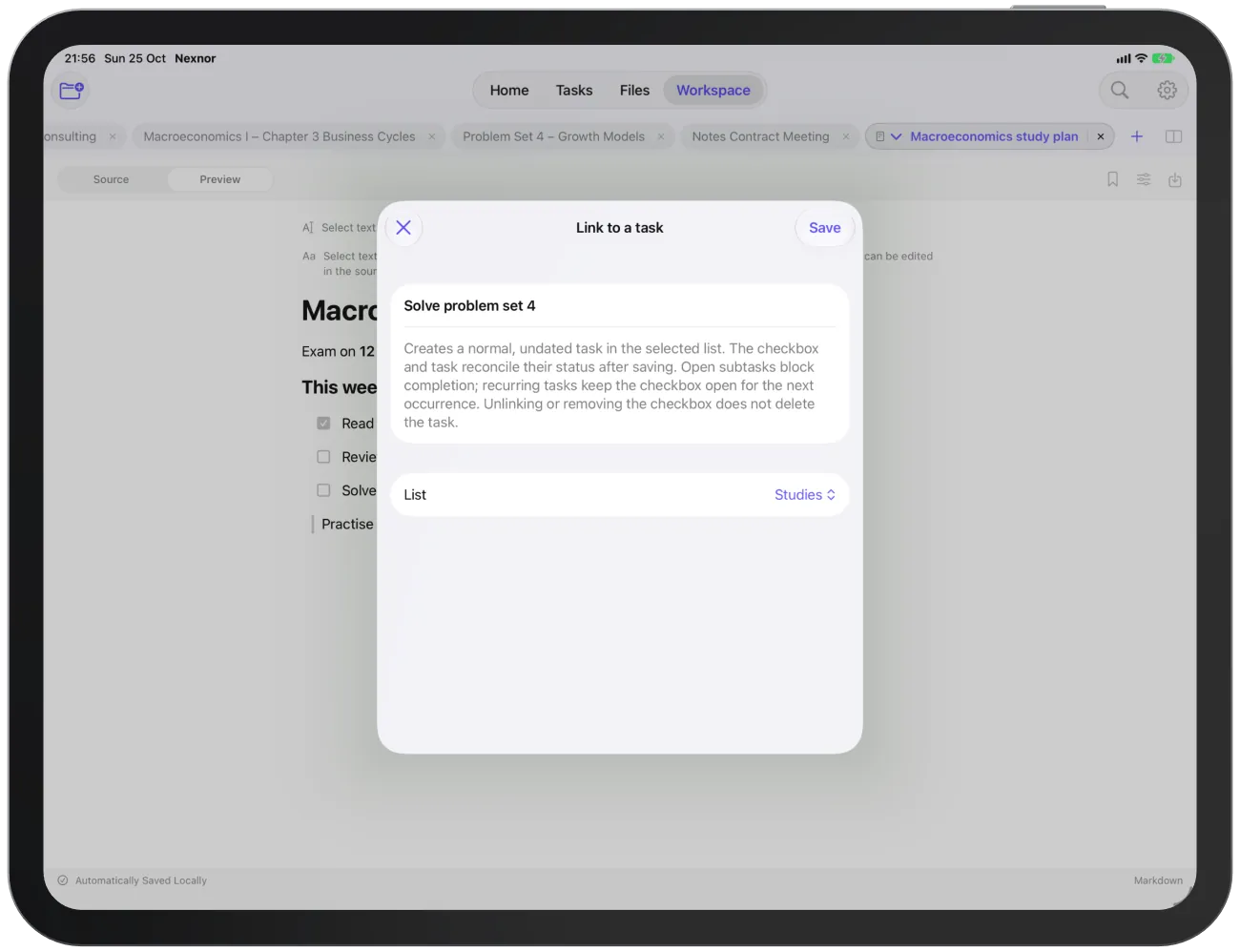The width and height of the screenshot is (1240, 952).
Task: Click the 'Practise' quote line
Action: (x=347, y=525)
